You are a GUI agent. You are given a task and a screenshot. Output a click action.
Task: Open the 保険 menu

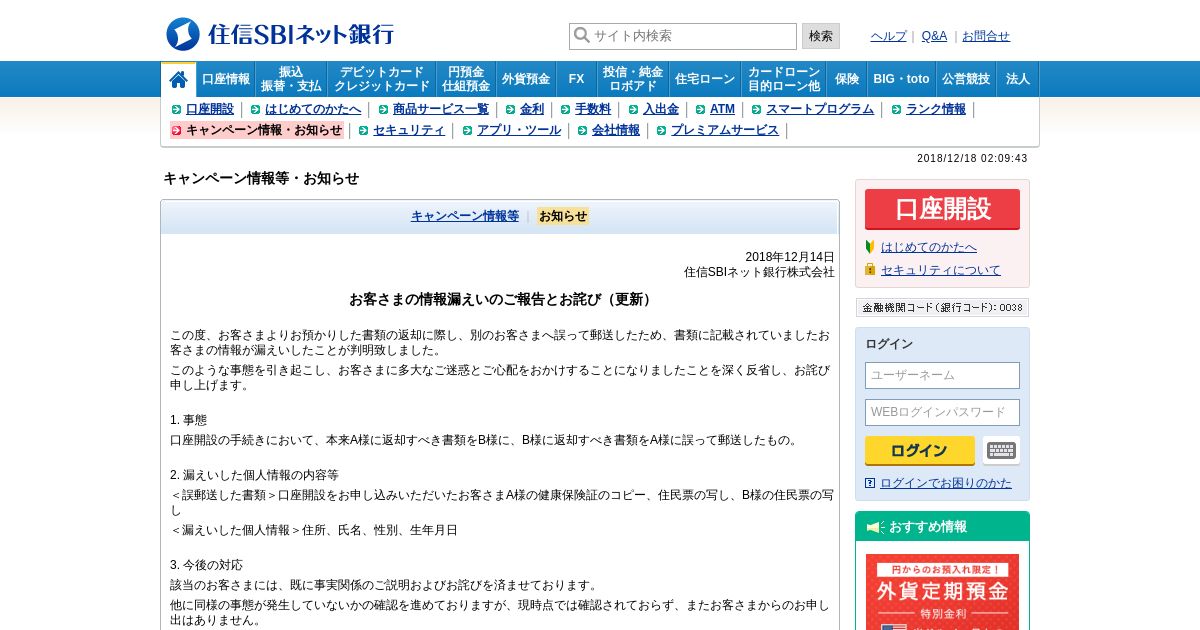[x=847, y=79]
